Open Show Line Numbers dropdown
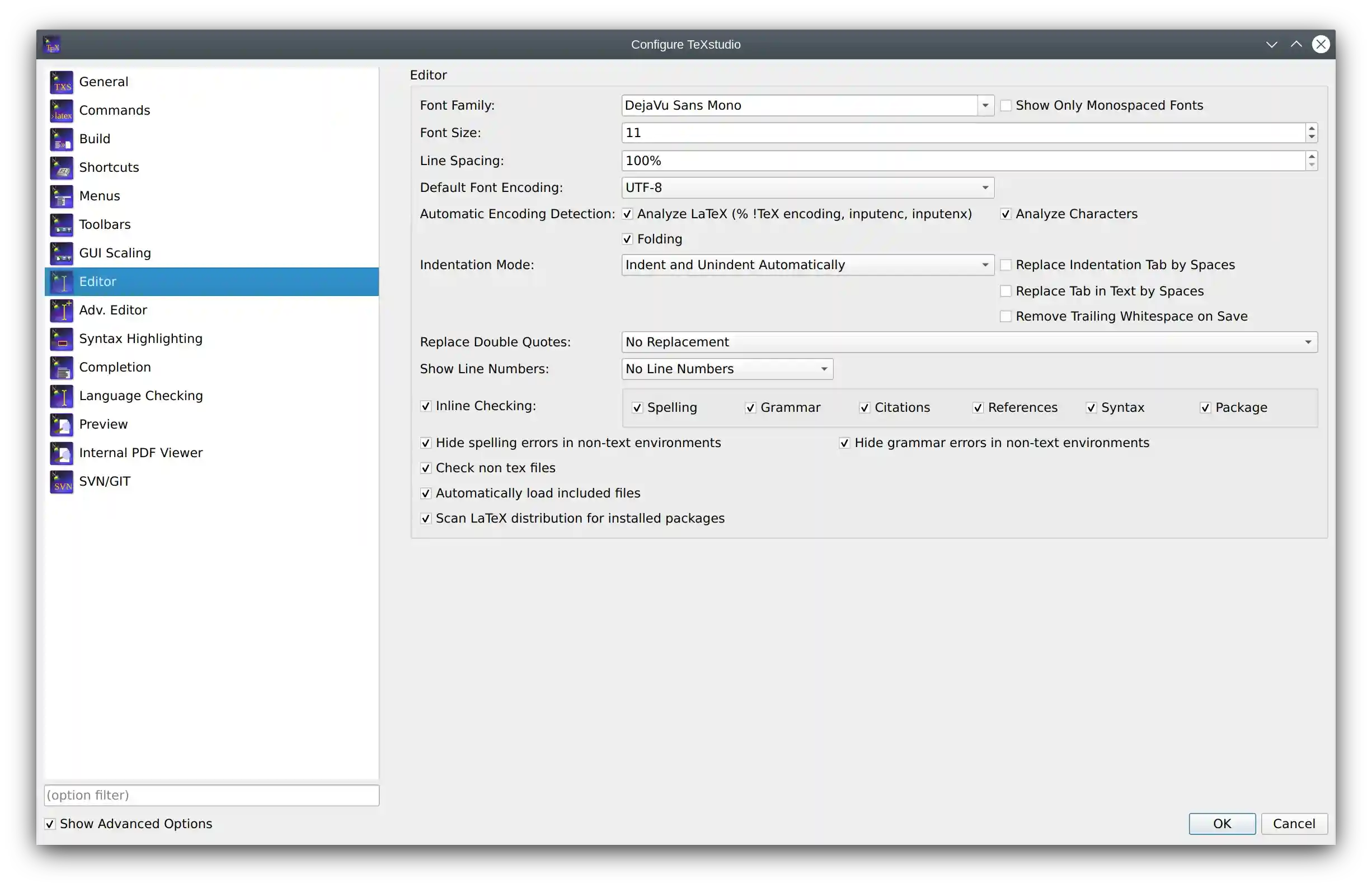 pos(727,369)
